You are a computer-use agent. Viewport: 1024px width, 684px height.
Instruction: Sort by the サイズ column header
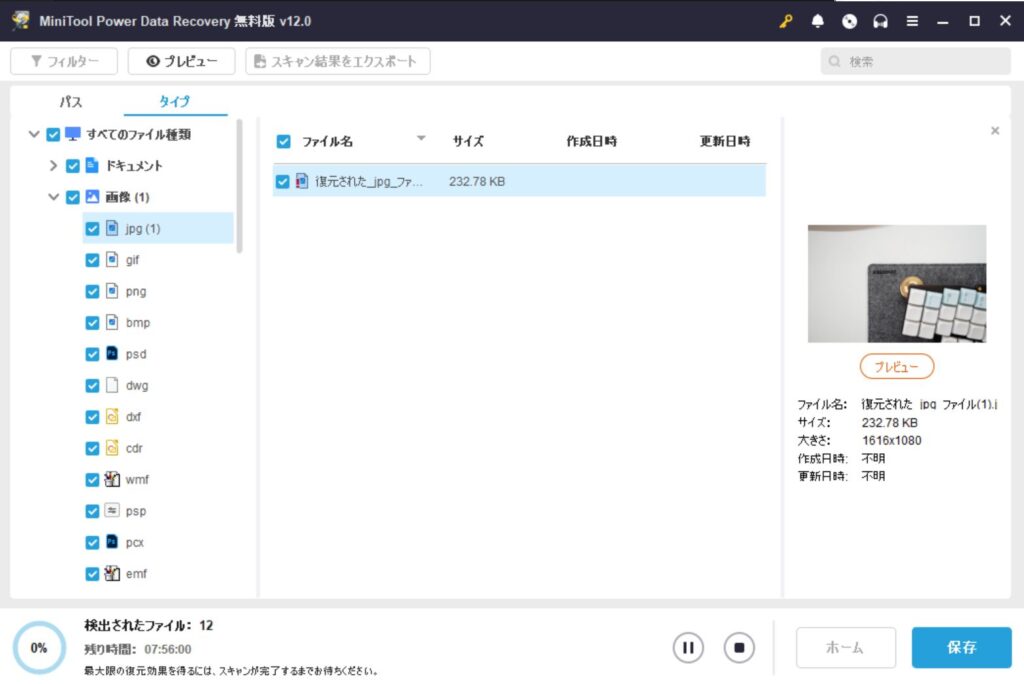468,141
